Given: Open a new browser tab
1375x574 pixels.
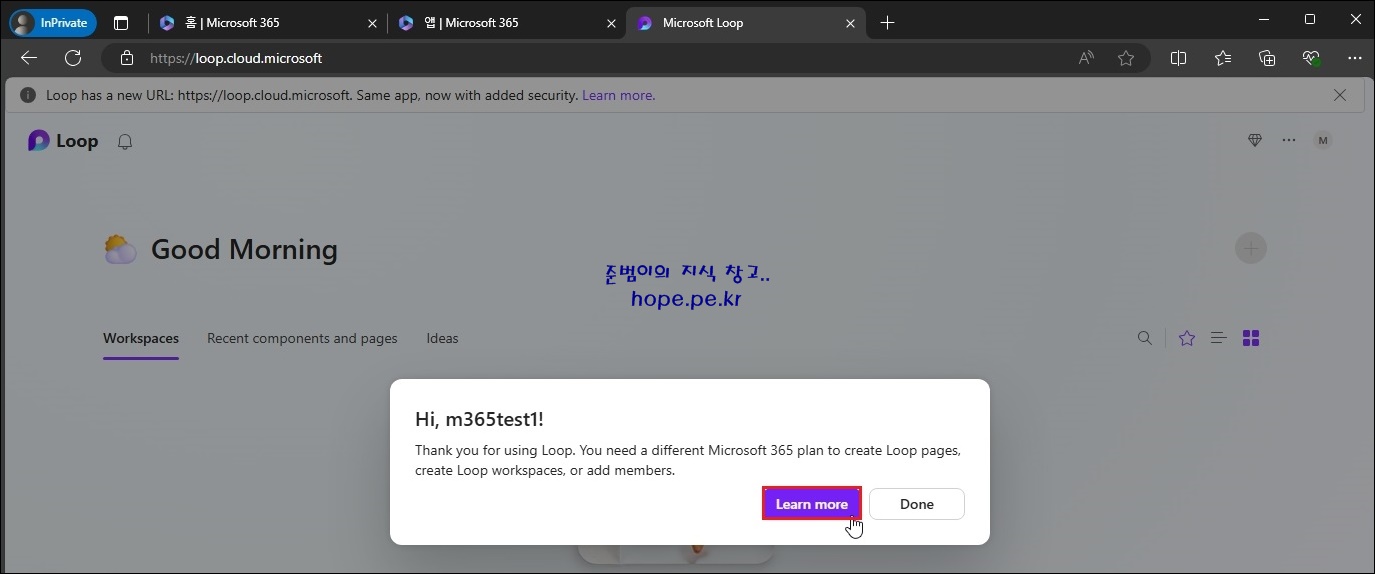Looking at the screenshot, I should pos(887,23).
